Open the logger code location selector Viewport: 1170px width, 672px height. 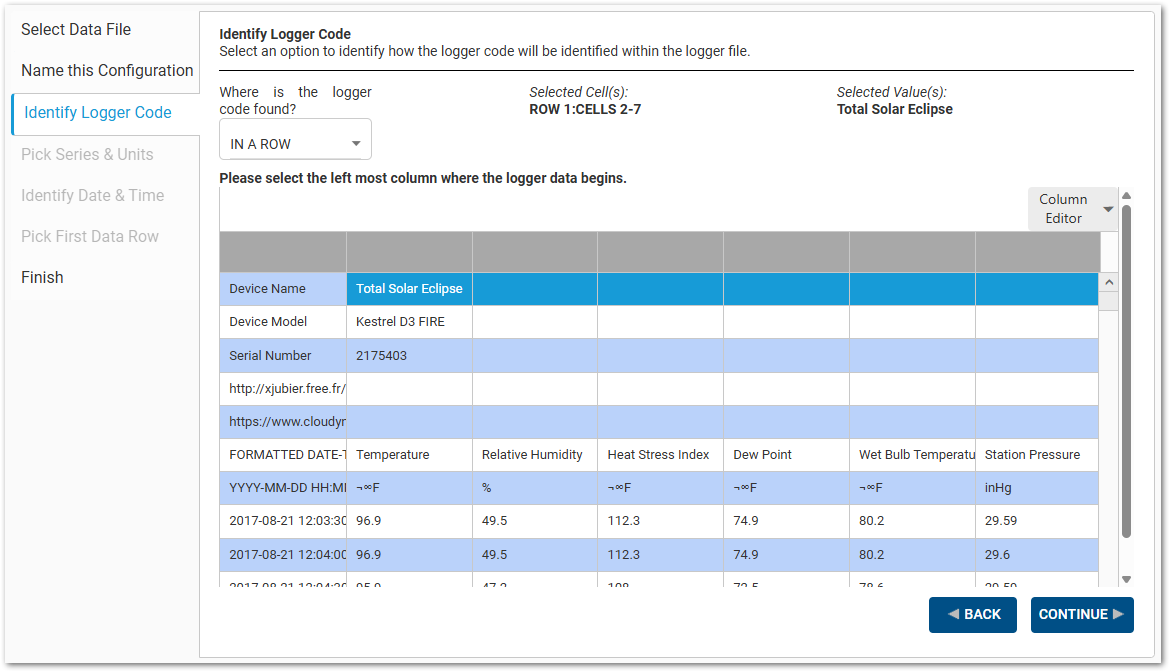tap(294, 139)
